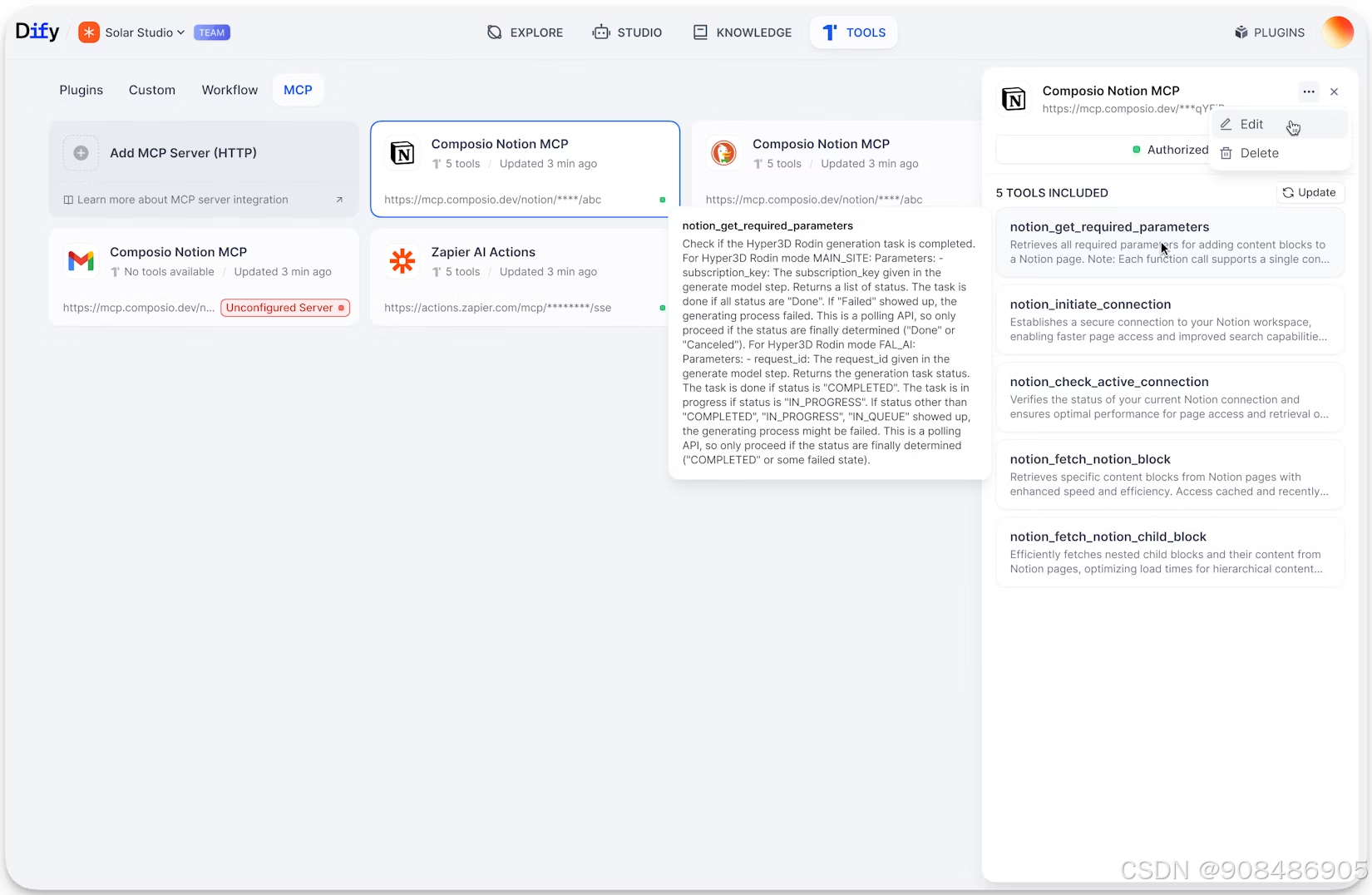
Task: Click the orange Solar Studio workspace icon
Action: click(x=89, y=32)
